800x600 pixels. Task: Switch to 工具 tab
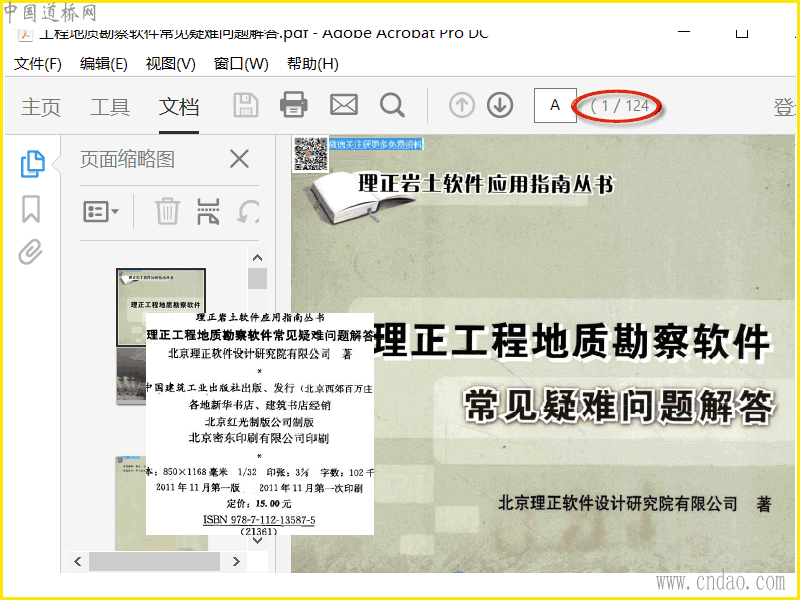click(110, 107)
